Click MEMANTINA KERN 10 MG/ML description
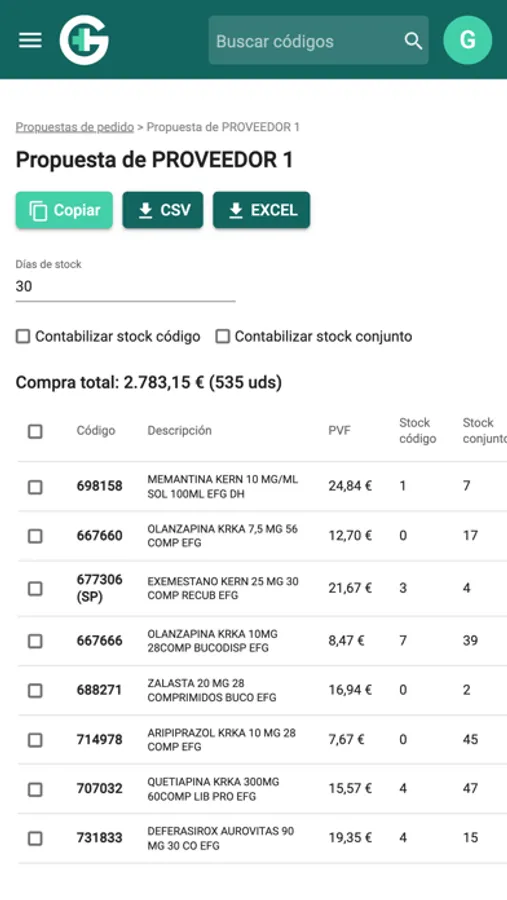Viewport: 507px width, 900px height. point(223,486)
